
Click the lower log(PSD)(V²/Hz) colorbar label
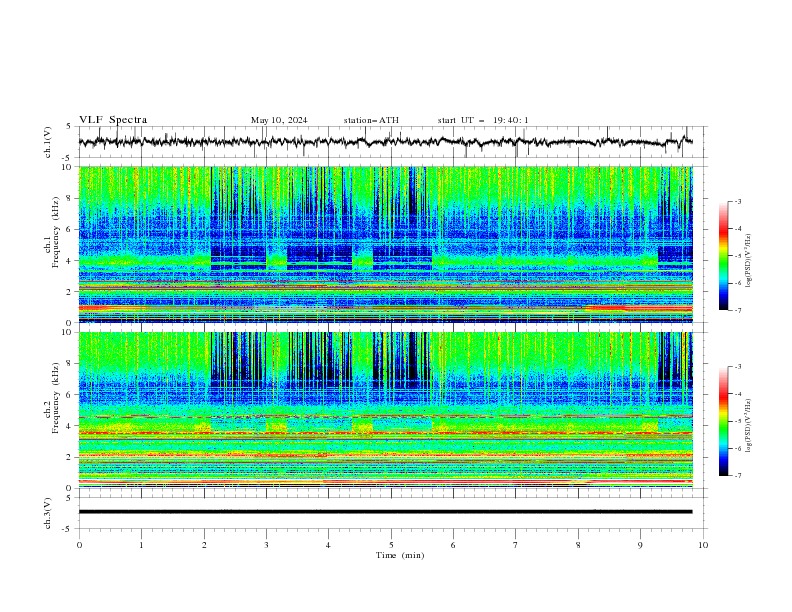[x=749, y=426]
